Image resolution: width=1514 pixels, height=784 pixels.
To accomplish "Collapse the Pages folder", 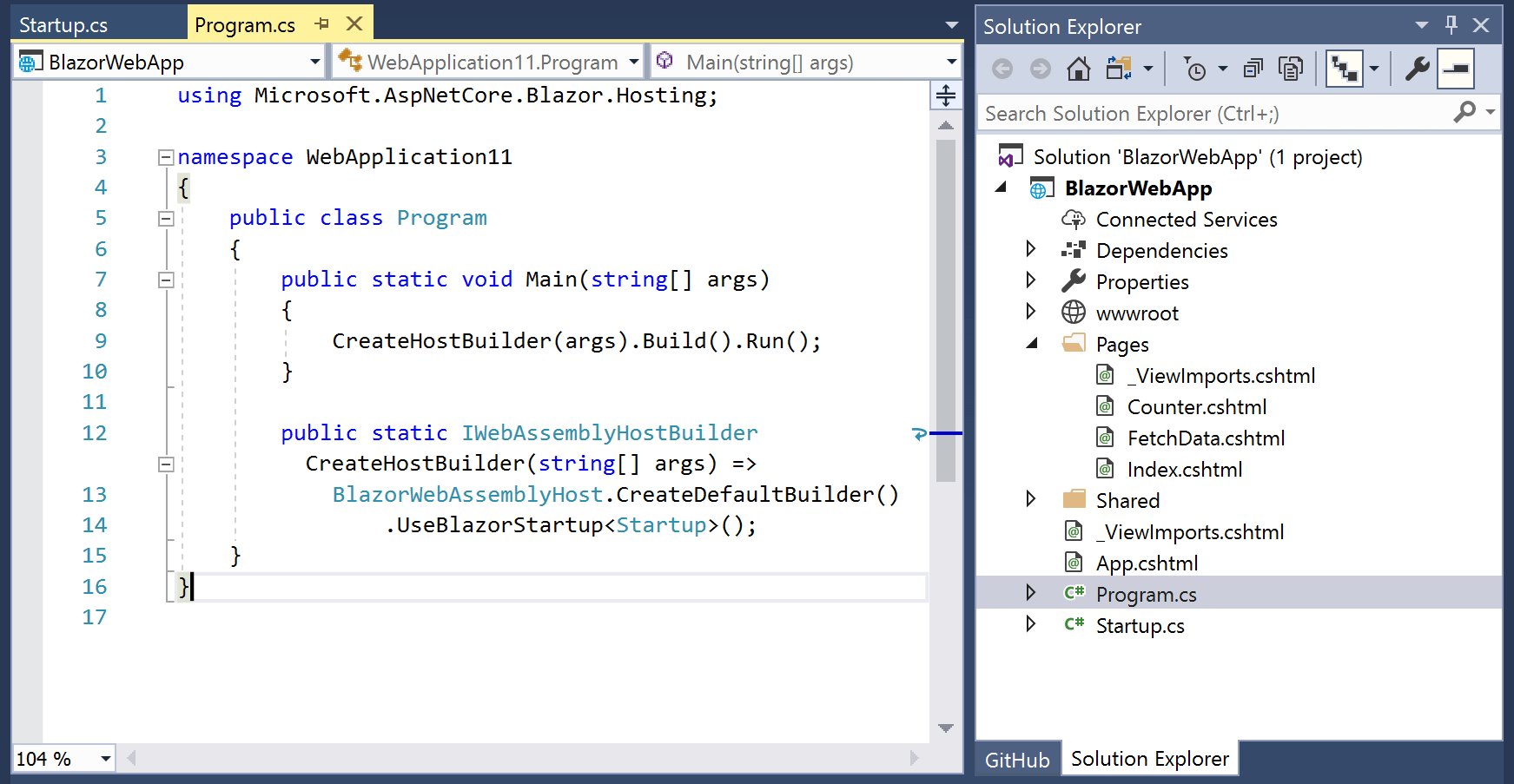I will pos(1031,344).
